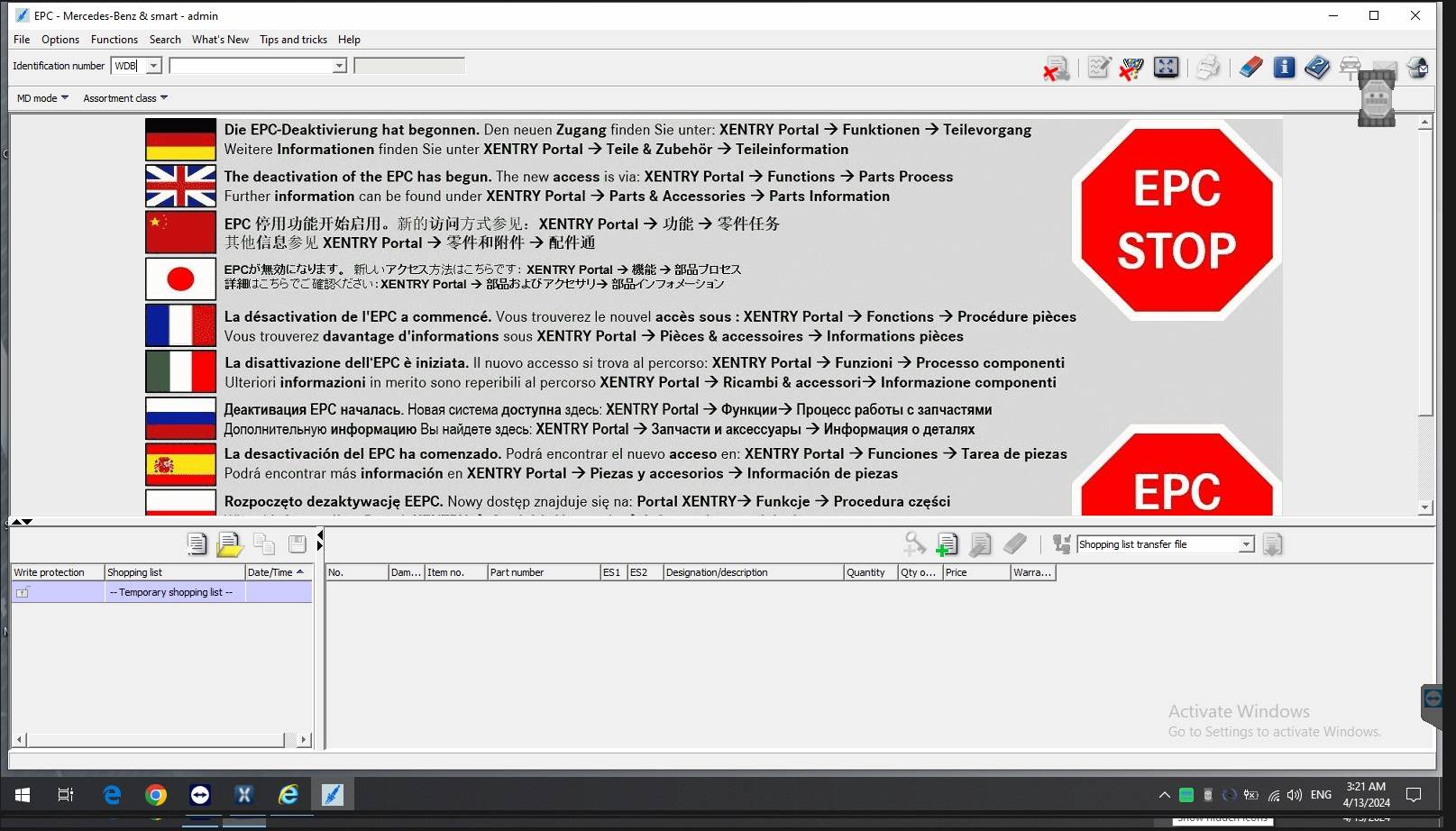Click the grey document edit icon
1456x831 pixels.
980,544
